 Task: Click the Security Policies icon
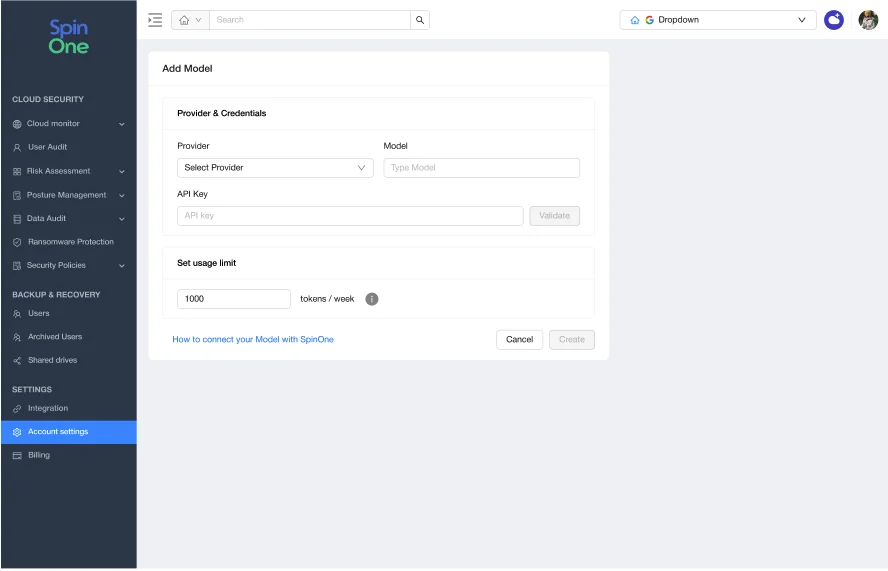[x=17, y=266]
